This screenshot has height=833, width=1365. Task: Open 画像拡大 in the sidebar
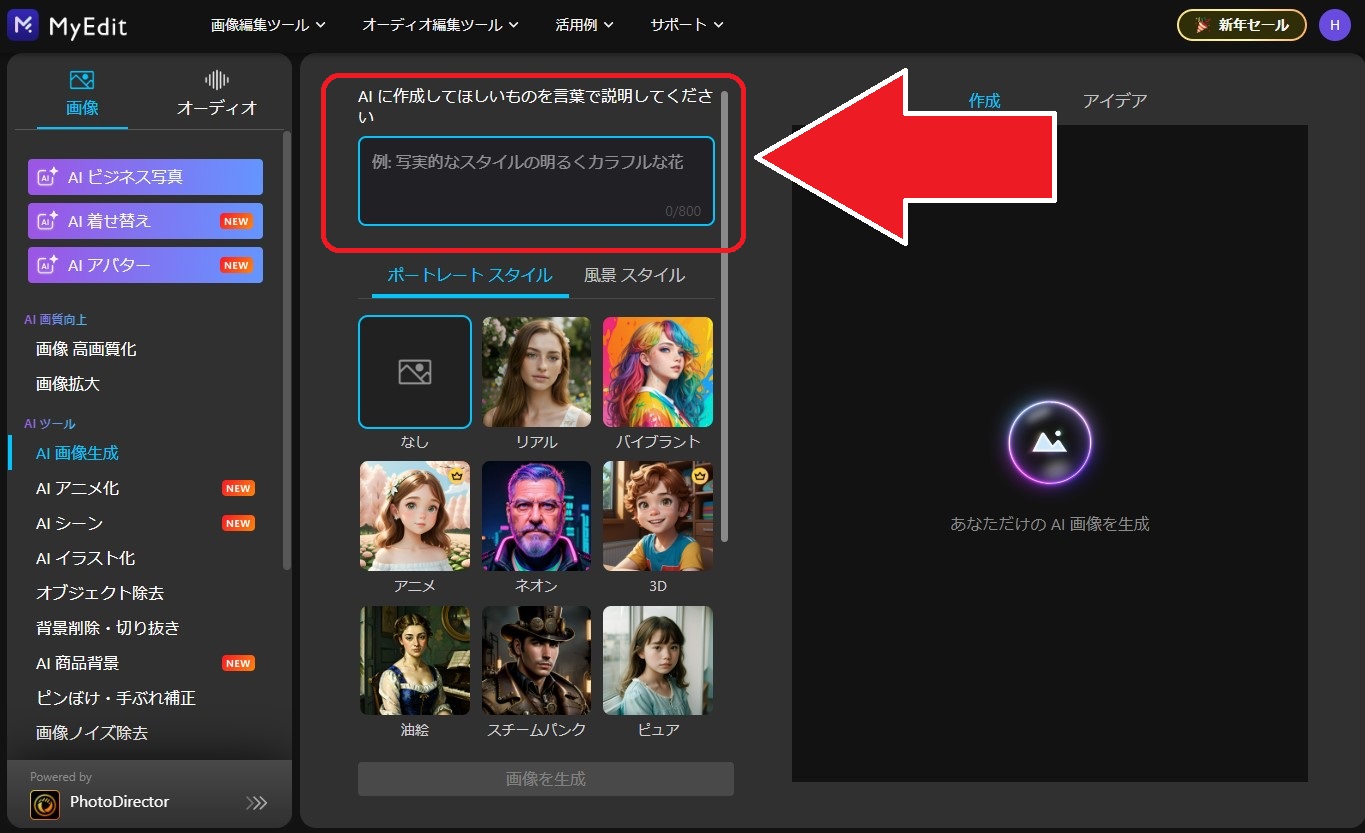[x=68, y=384]
